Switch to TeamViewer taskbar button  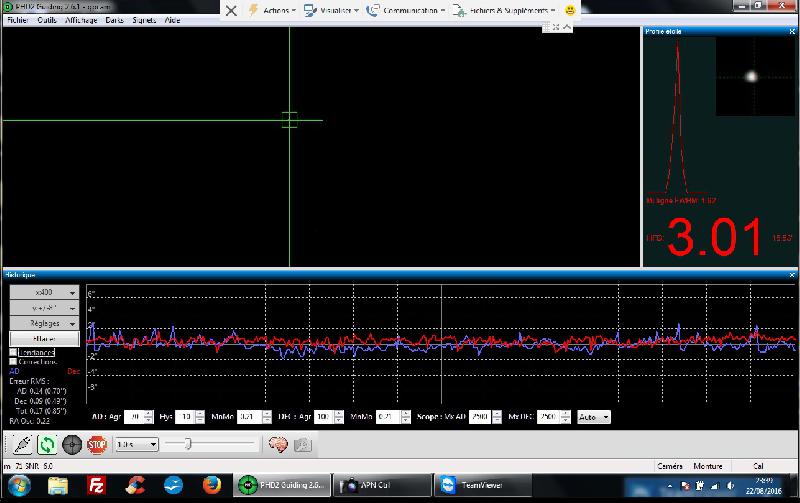coord(482,485)
